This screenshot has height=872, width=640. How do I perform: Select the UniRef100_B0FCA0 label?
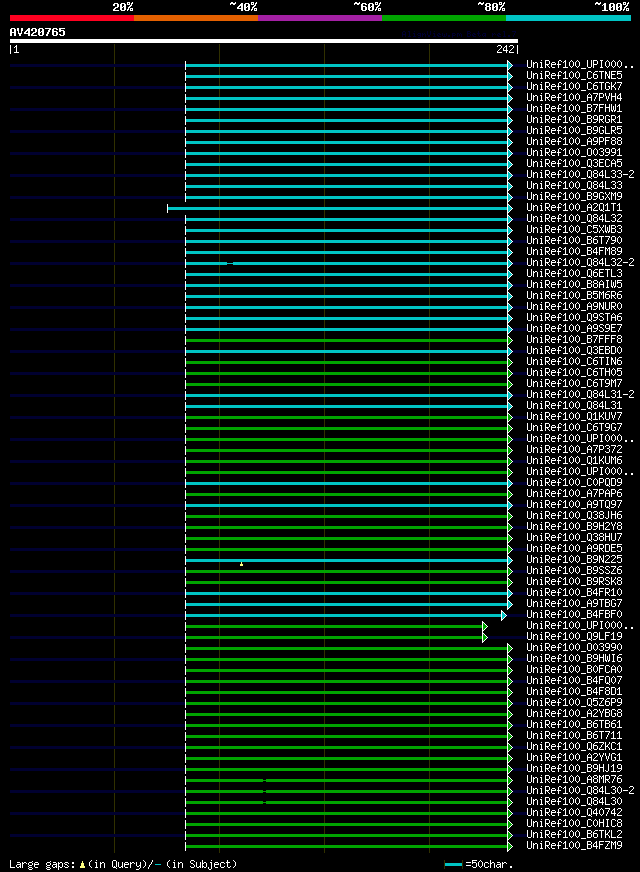(x=574, y=670)
